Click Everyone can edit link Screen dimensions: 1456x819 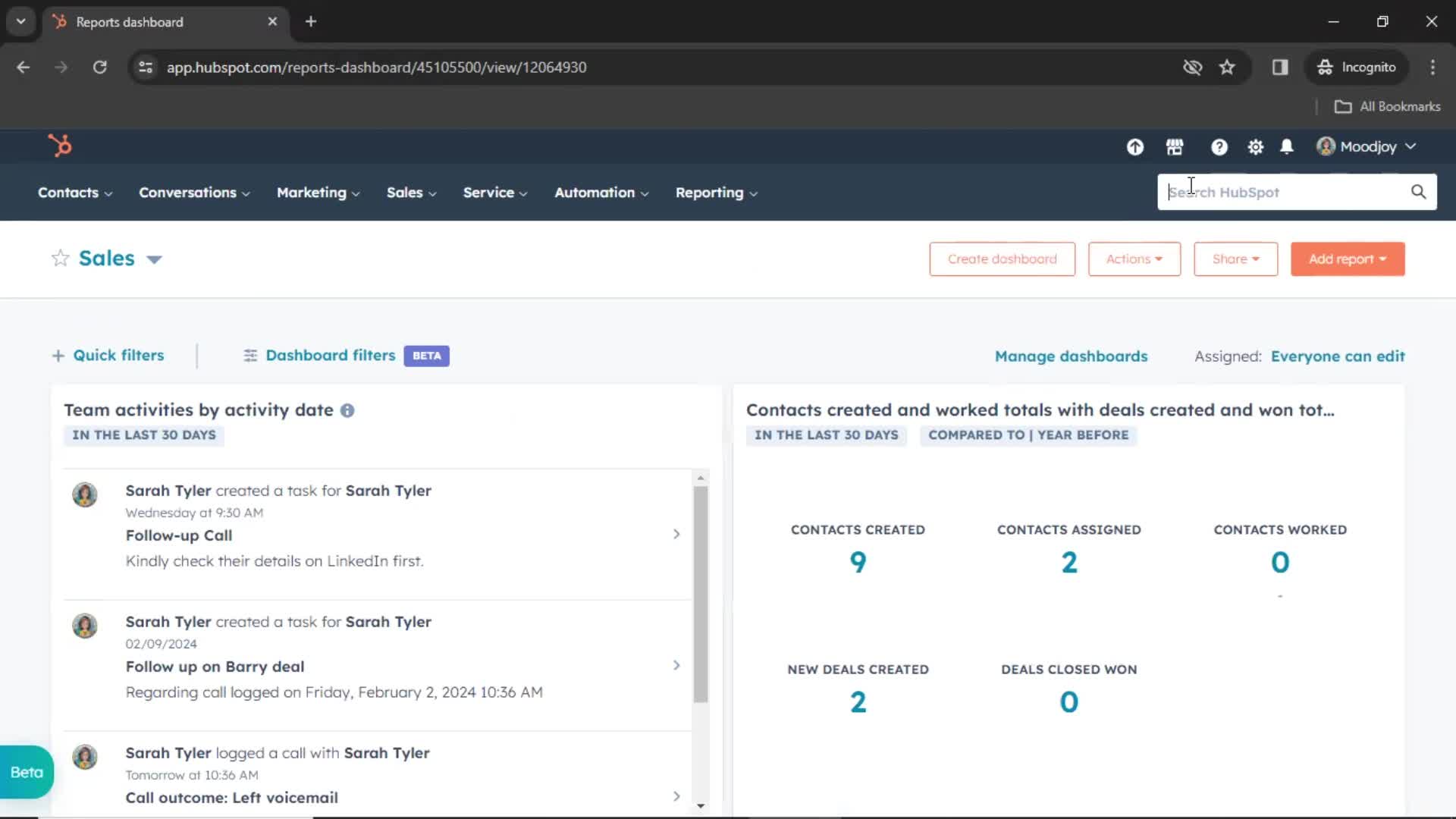point(1338,356)
